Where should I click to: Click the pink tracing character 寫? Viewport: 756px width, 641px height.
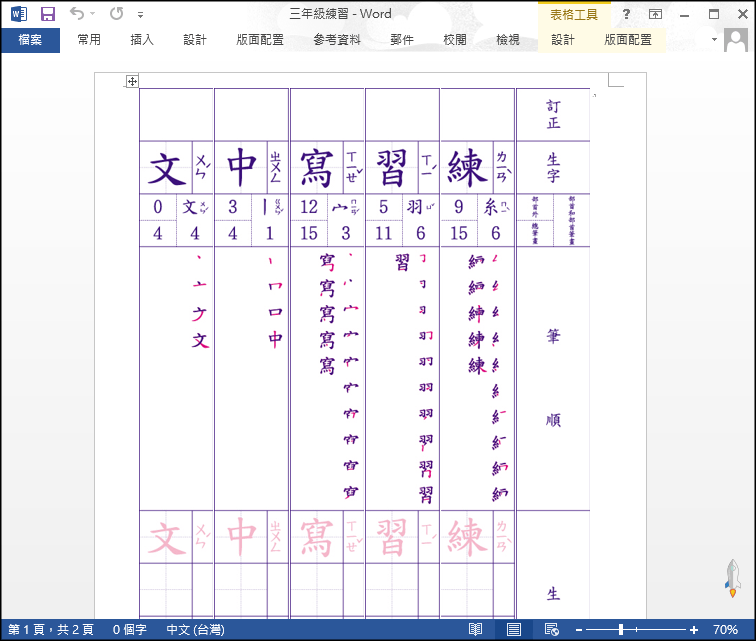(x=317, y=537)
